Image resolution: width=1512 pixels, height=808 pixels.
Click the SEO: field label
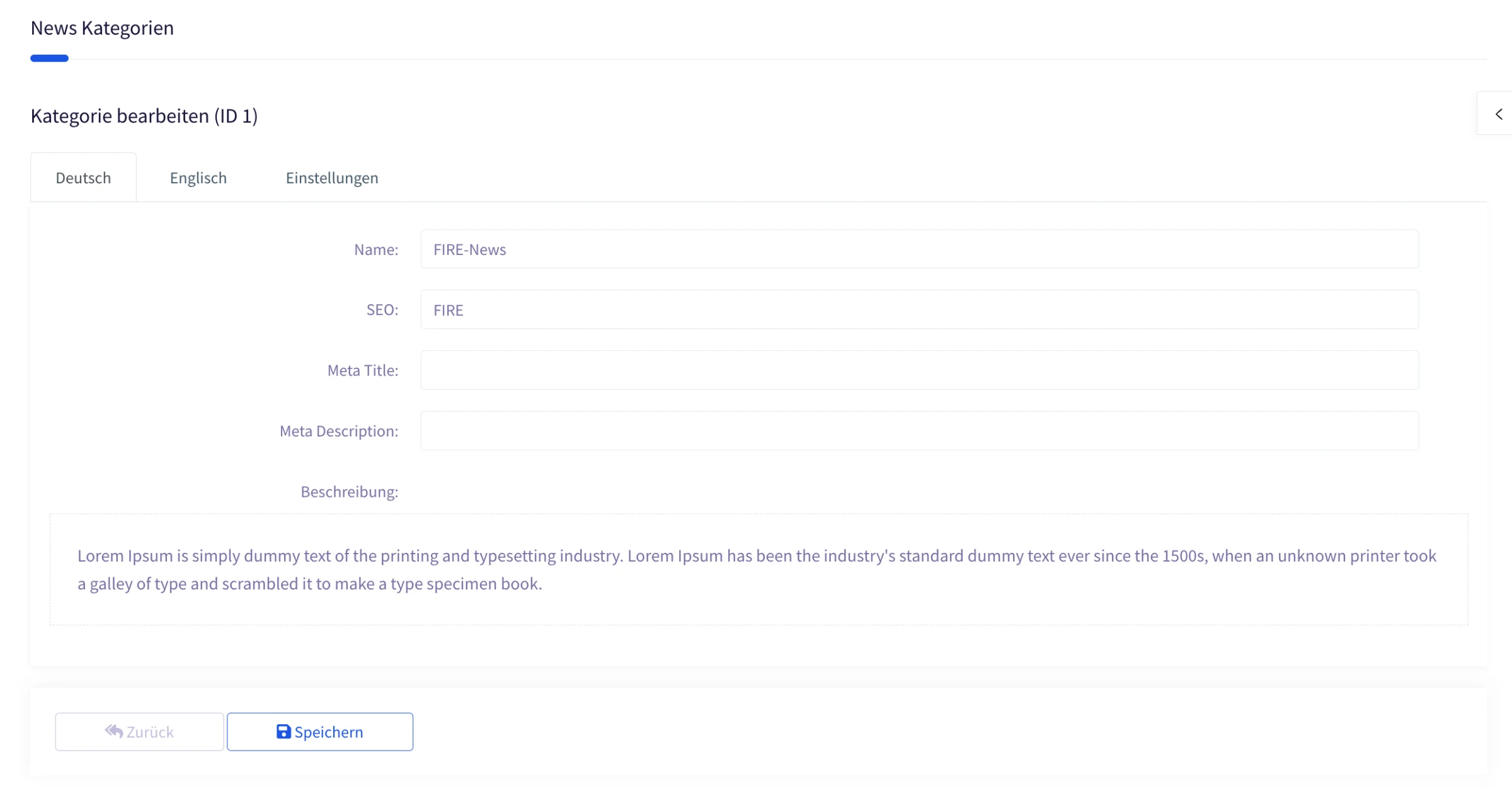coord(382,310)
